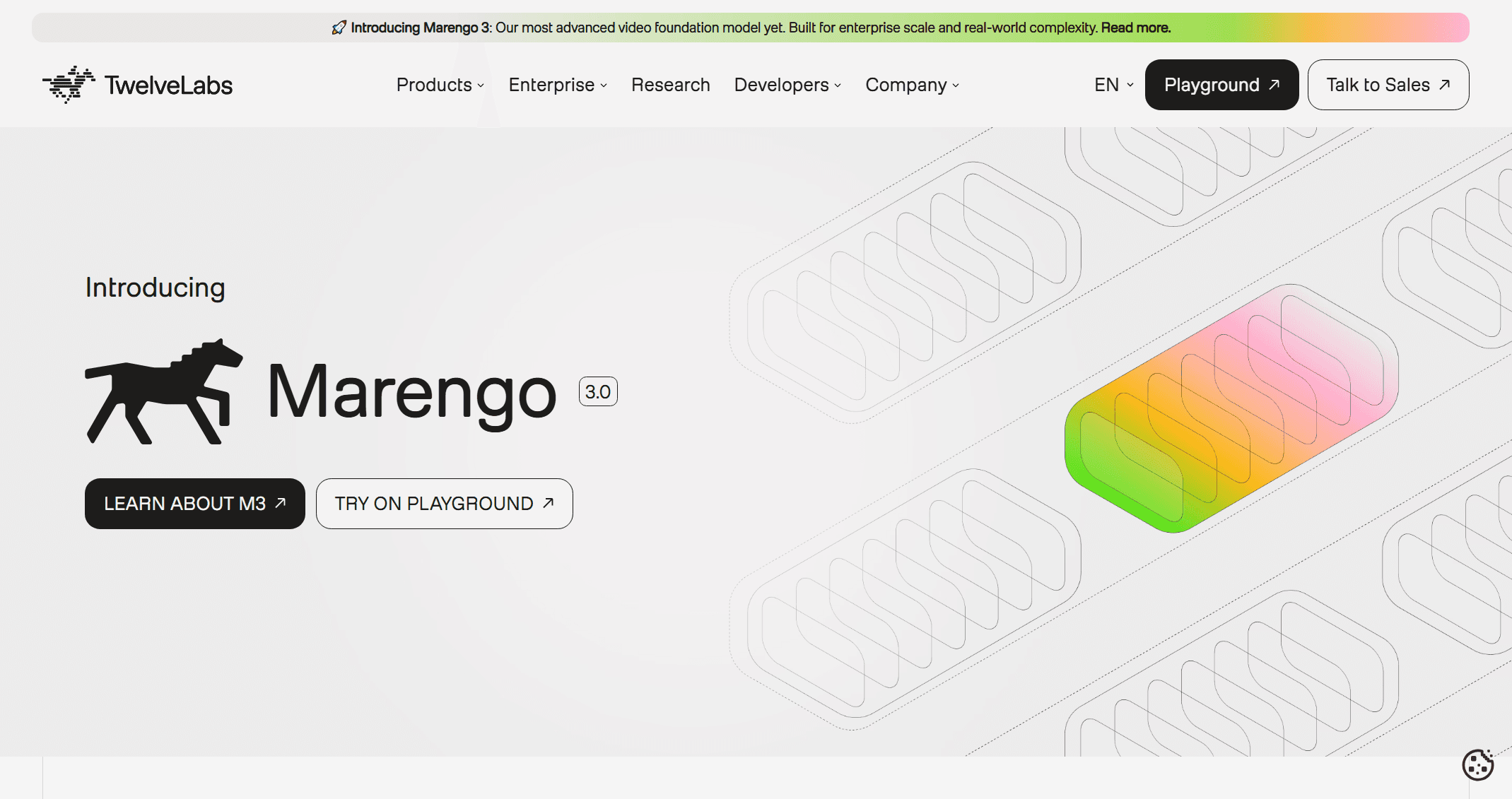Expand the Company menu

click(x=912, y=85)
